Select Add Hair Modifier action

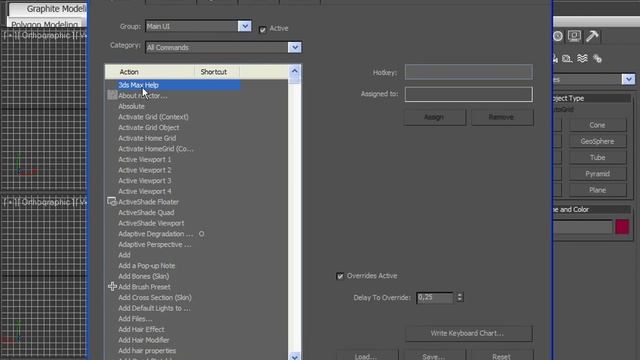point(144,340)
